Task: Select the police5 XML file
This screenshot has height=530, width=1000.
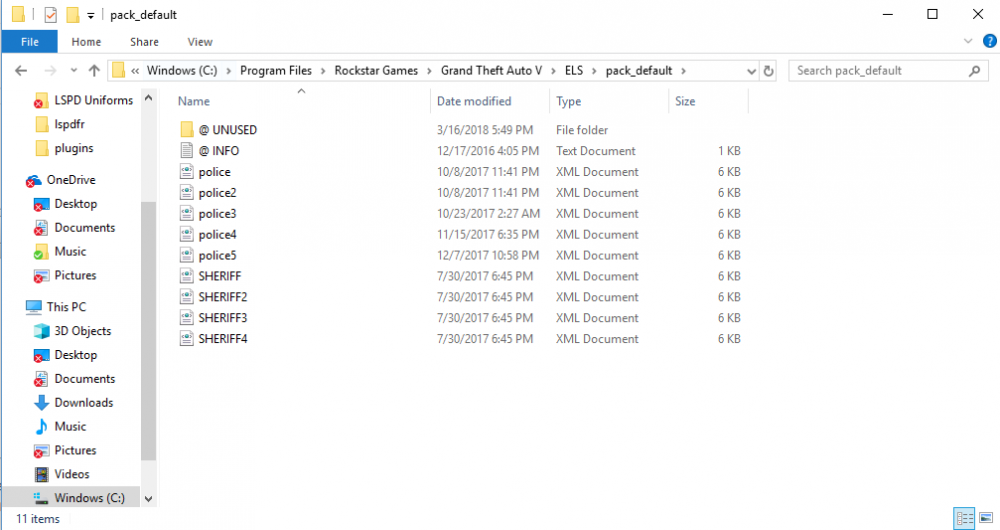Action: coord(217,255)
